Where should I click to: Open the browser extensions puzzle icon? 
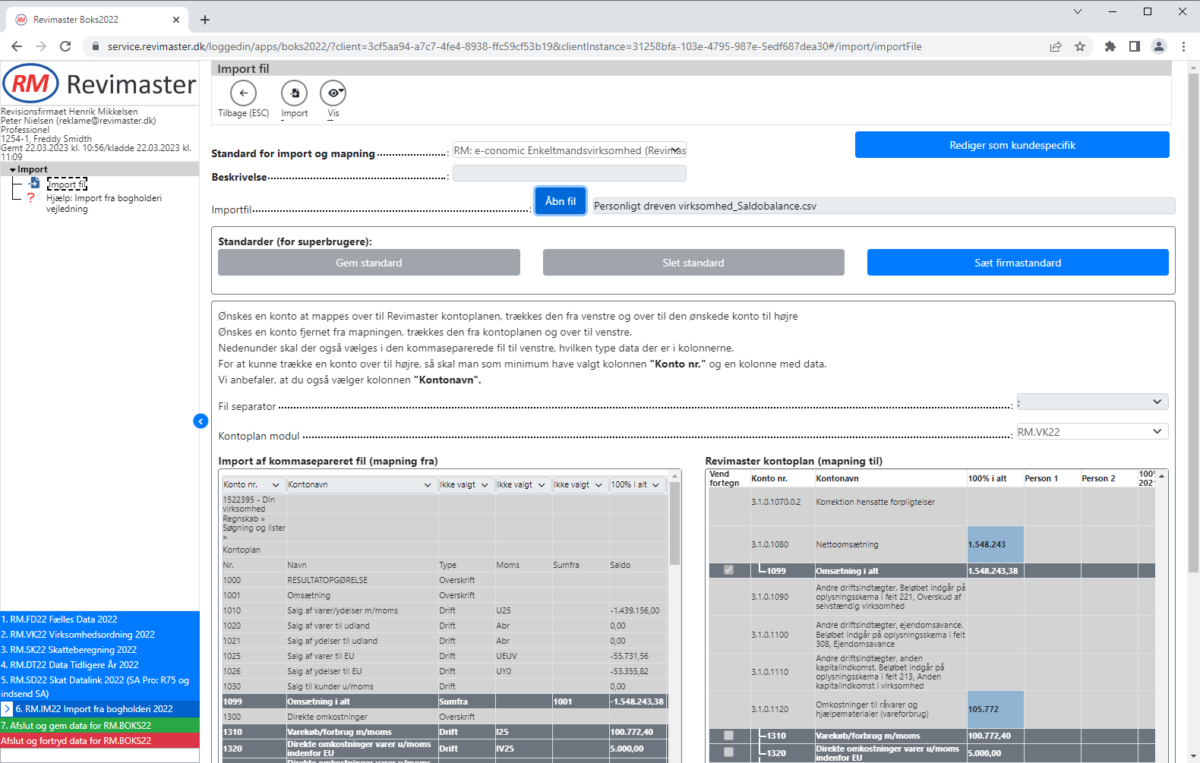click(1109, 46)
